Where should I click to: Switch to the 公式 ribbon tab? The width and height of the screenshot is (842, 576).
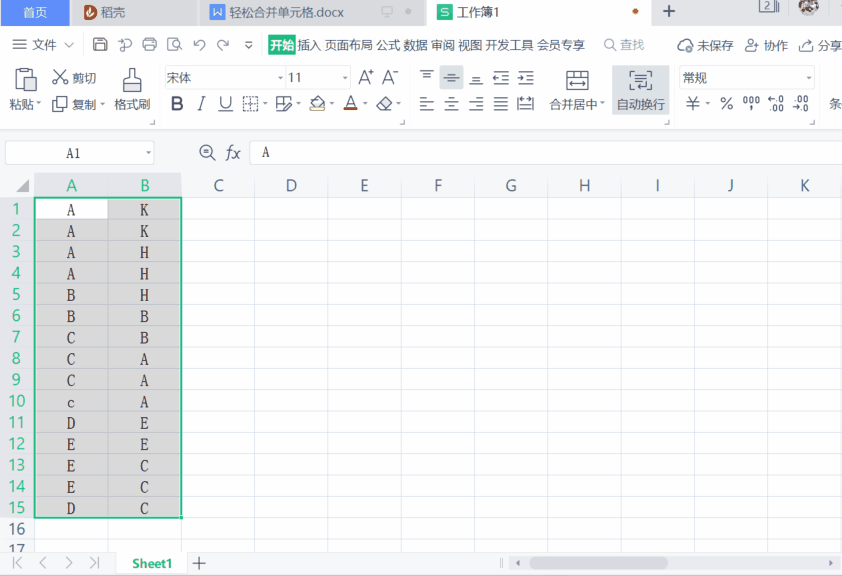[x=388, y=45]
